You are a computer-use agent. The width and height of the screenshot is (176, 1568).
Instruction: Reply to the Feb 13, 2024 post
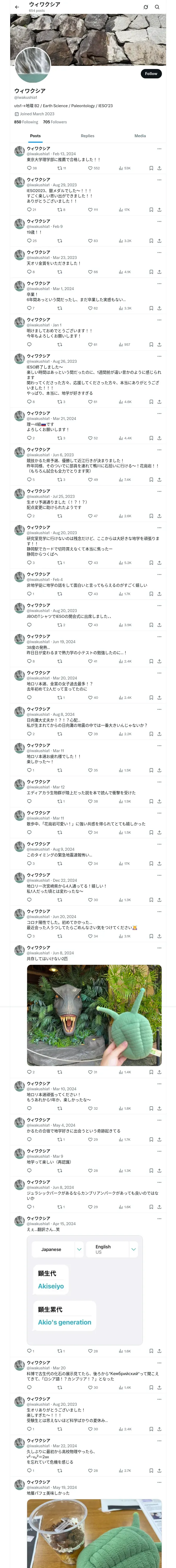click(x=29, y=168)
